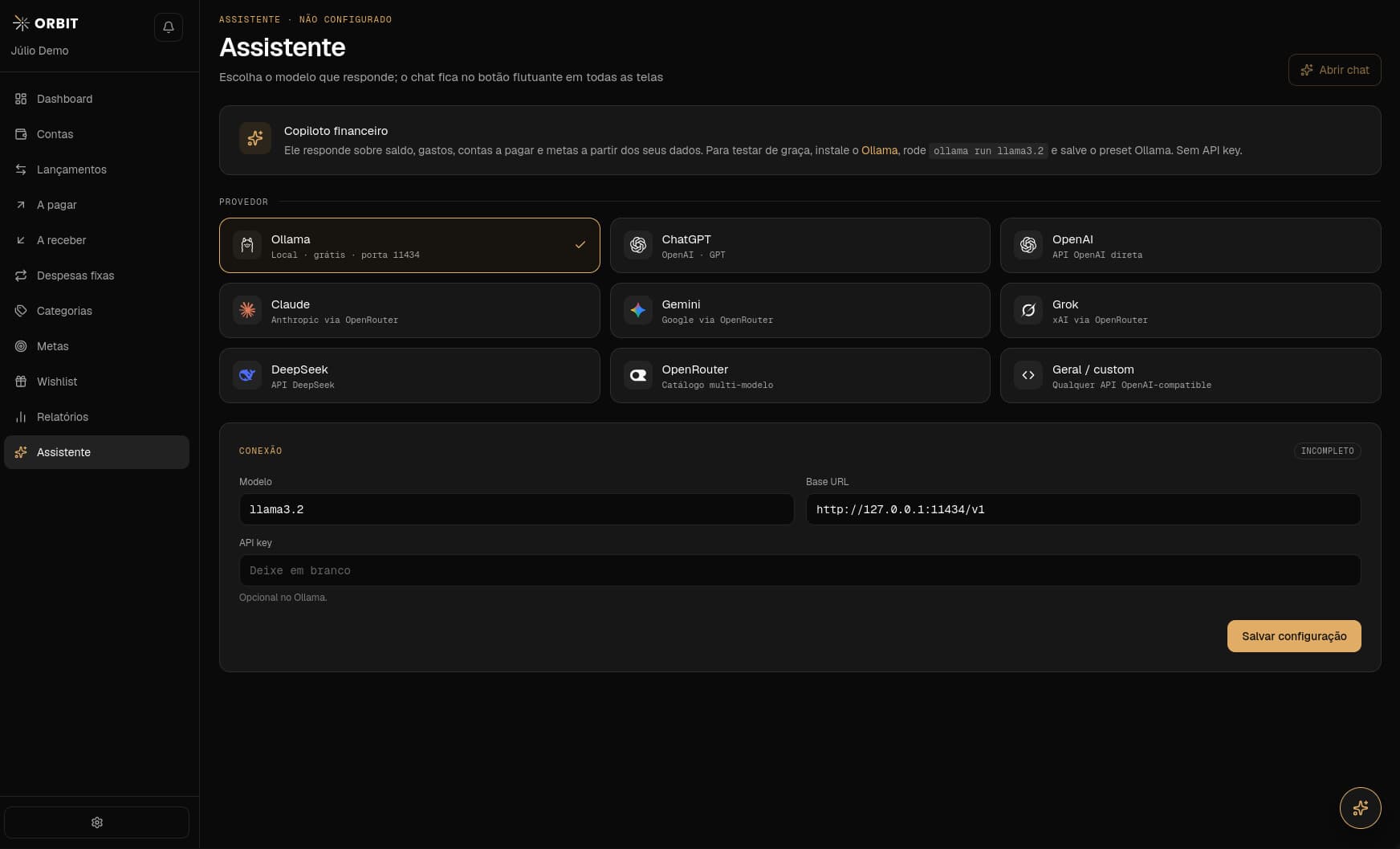Open Contas page

[x=97, y=134]
